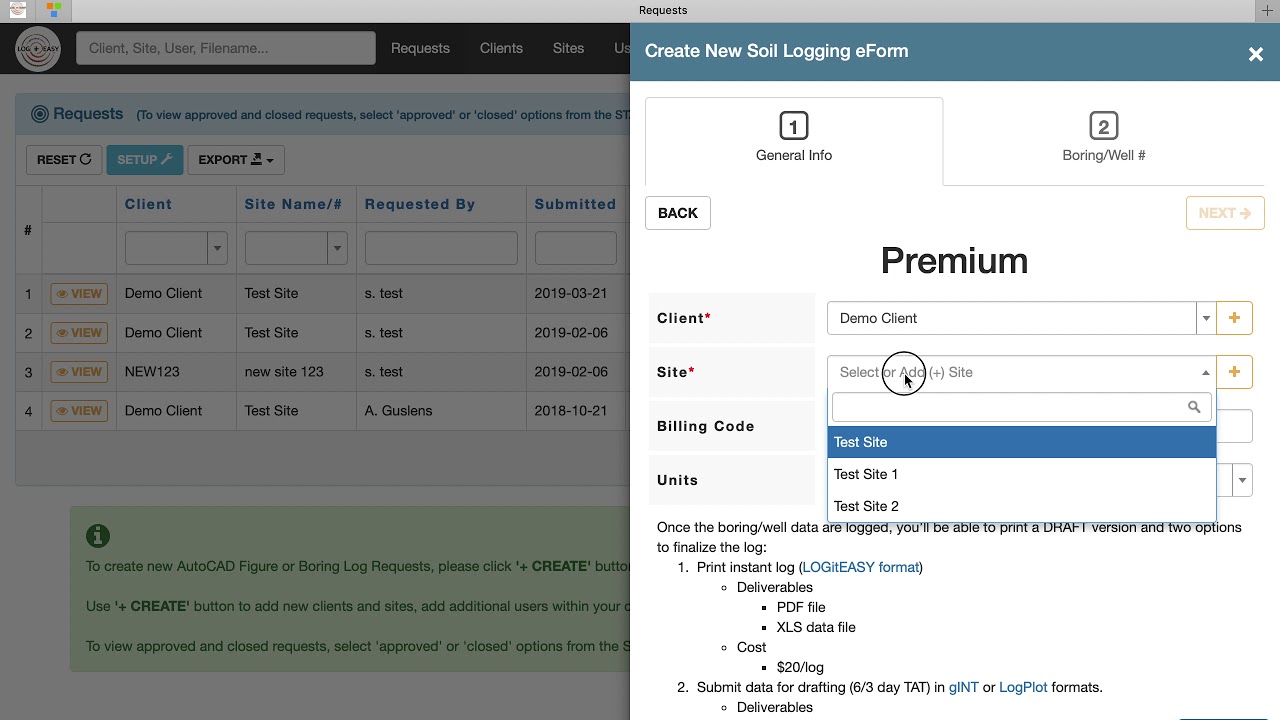
Task: Open the gINT link
Action: pos(964,687)
